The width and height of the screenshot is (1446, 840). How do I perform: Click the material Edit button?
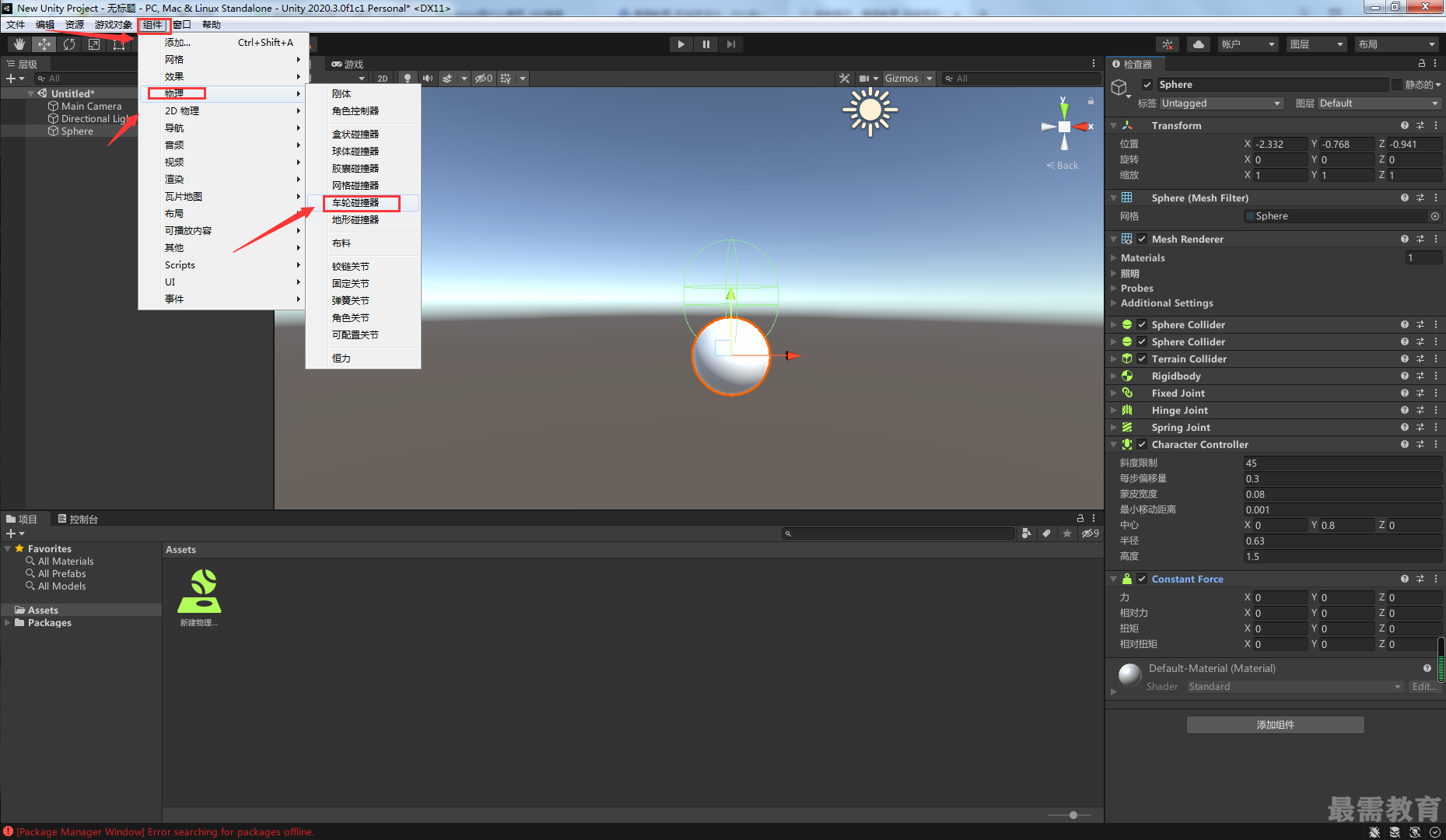[1425, 687]
